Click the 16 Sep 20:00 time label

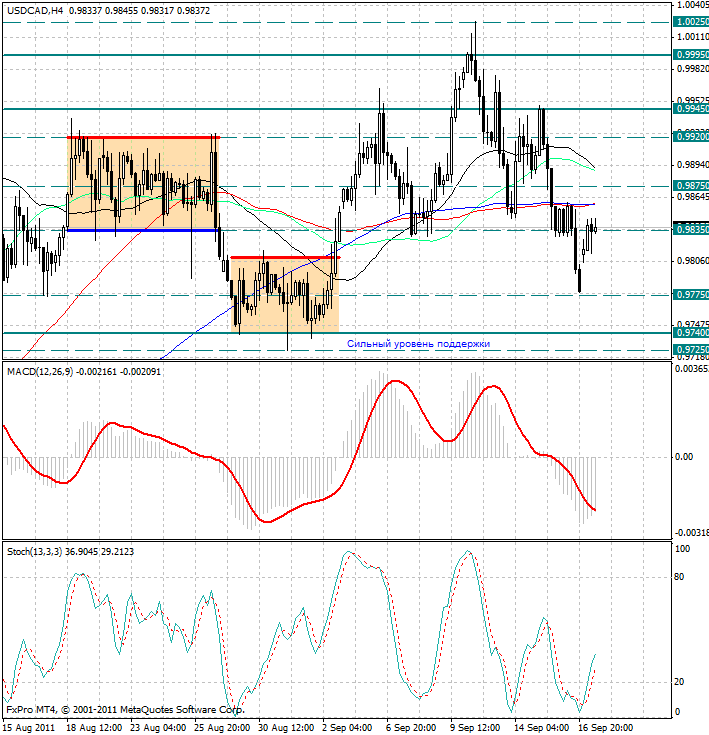click(607, 727)
